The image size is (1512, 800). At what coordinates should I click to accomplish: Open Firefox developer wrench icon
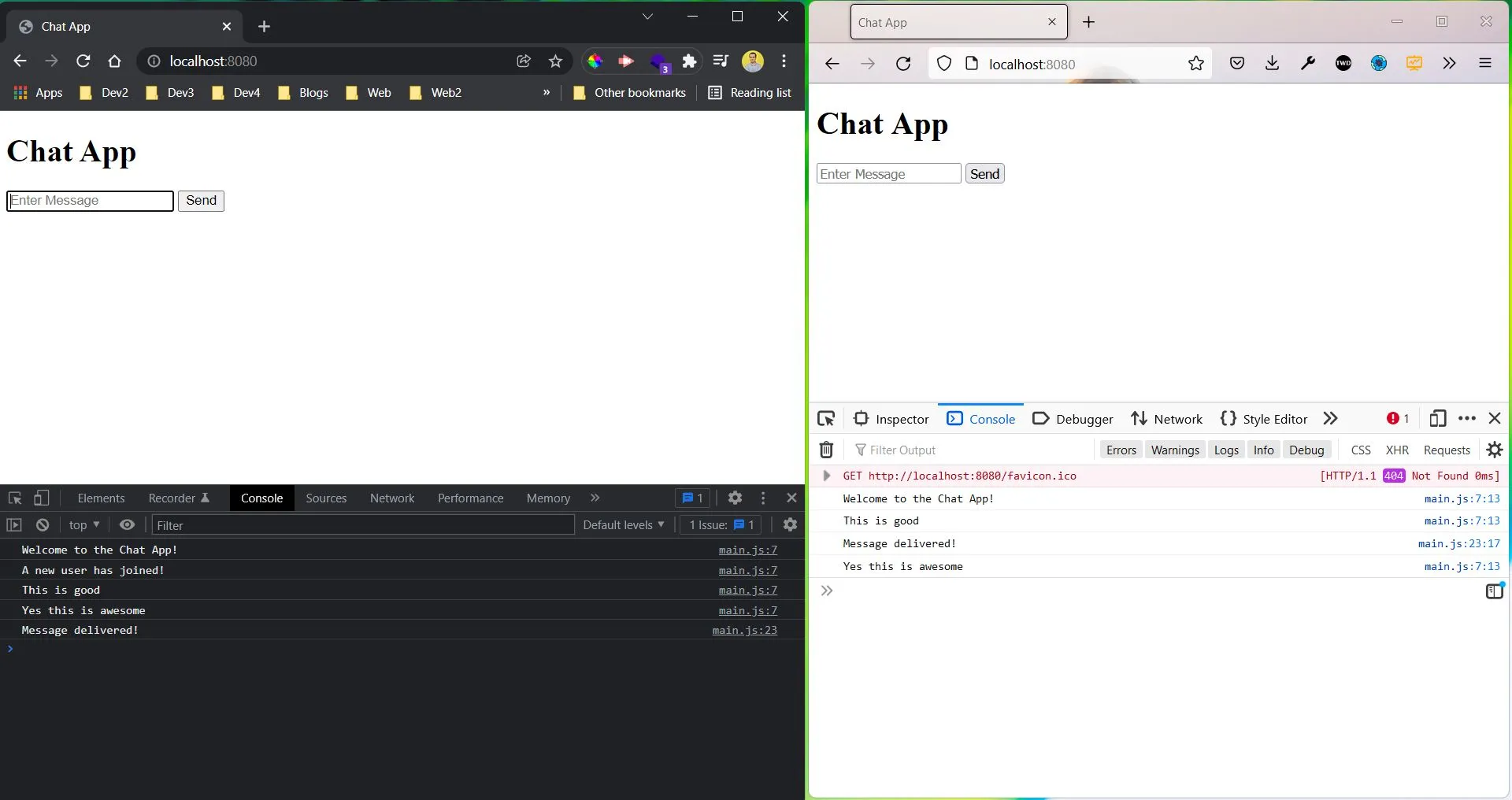pyautogui.click(x=1308, y=64)
